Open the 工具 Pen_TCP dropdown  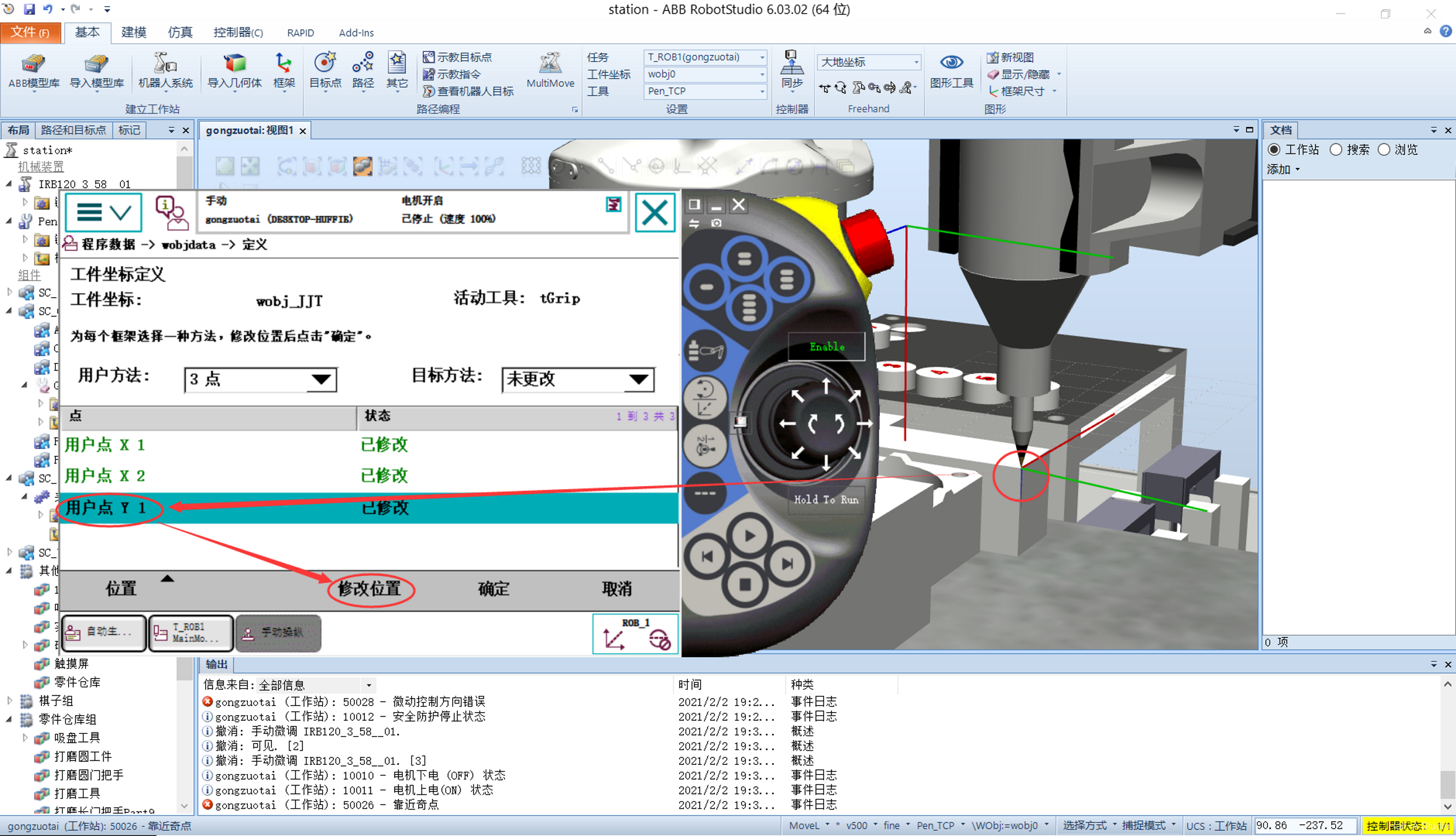[x=705, y=91]
